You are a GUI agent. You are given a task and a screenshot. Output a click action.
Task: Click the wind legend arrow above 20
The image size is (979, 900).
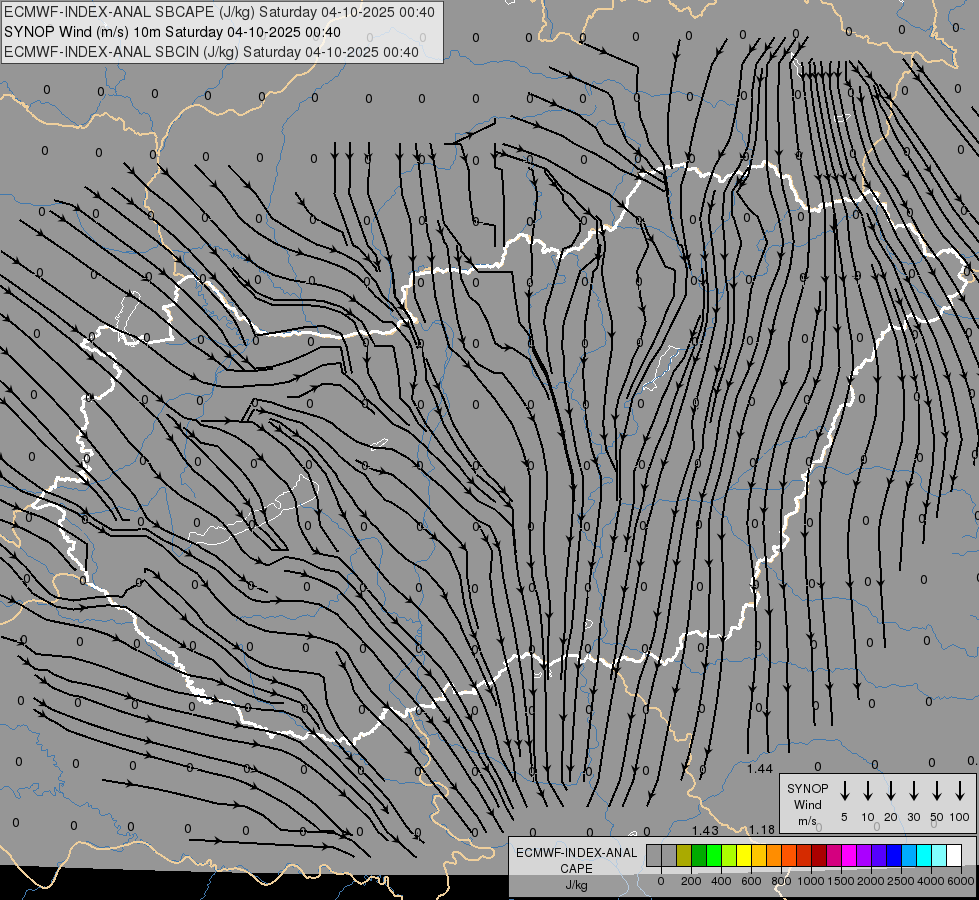tap(891, 791)
